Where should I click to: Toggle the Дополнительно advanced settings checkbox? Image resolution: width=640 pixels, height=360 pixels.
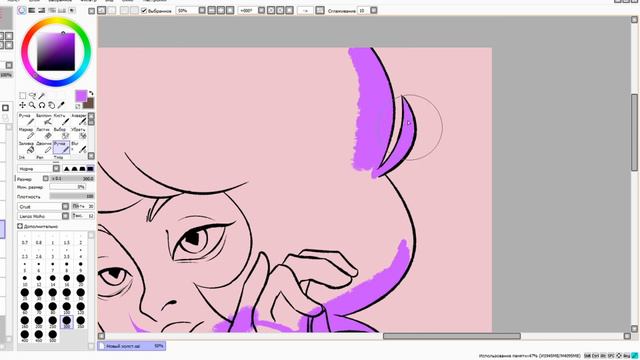20,226
